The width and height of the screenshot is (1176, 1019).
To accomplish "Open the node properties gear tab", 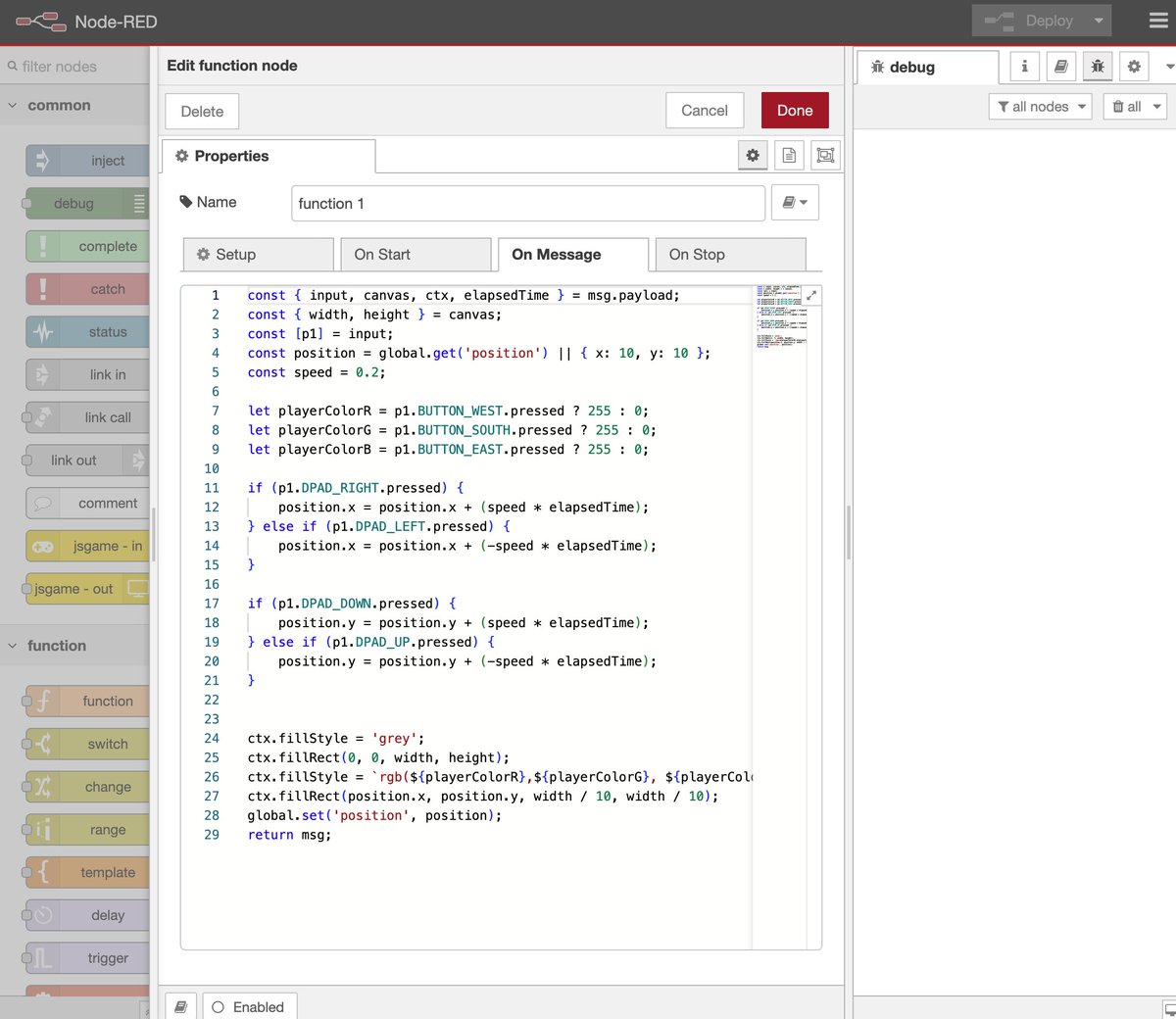I will pyautogui.click(x=753, y=155).
